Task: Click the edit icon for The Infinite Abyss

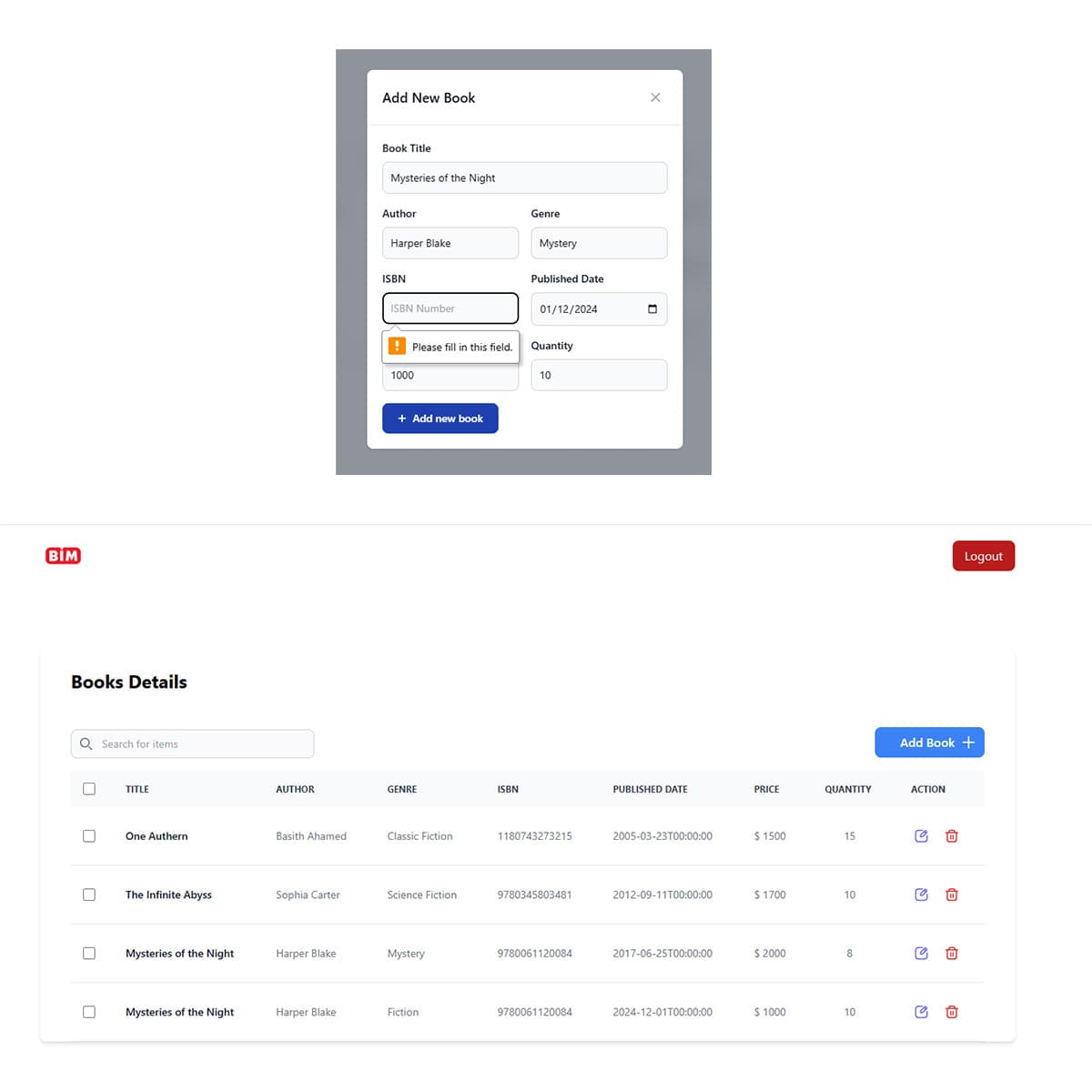Action: click(920, 895)
